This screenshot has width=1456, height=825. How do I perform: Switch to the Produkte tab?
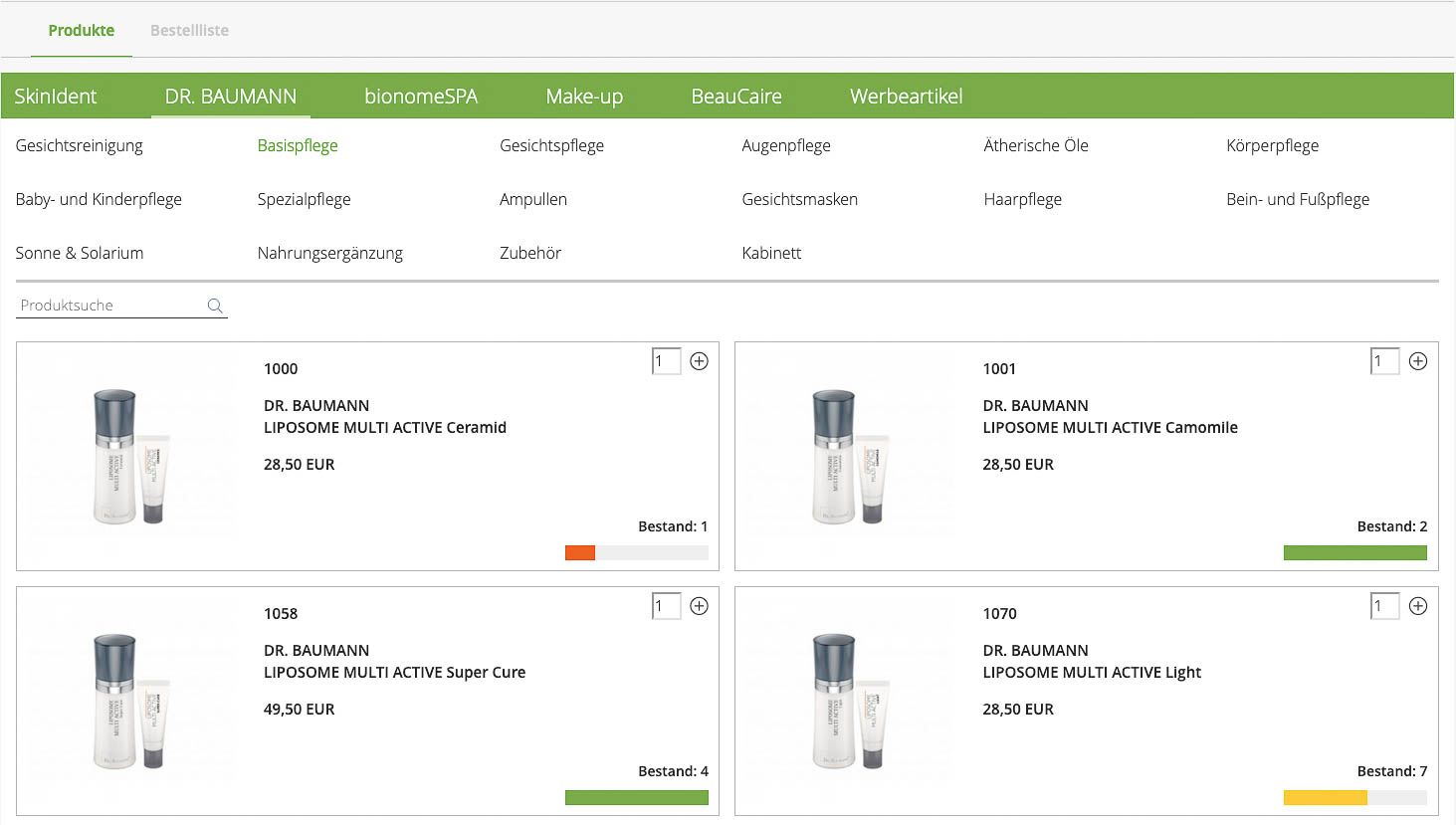(82, 31)
